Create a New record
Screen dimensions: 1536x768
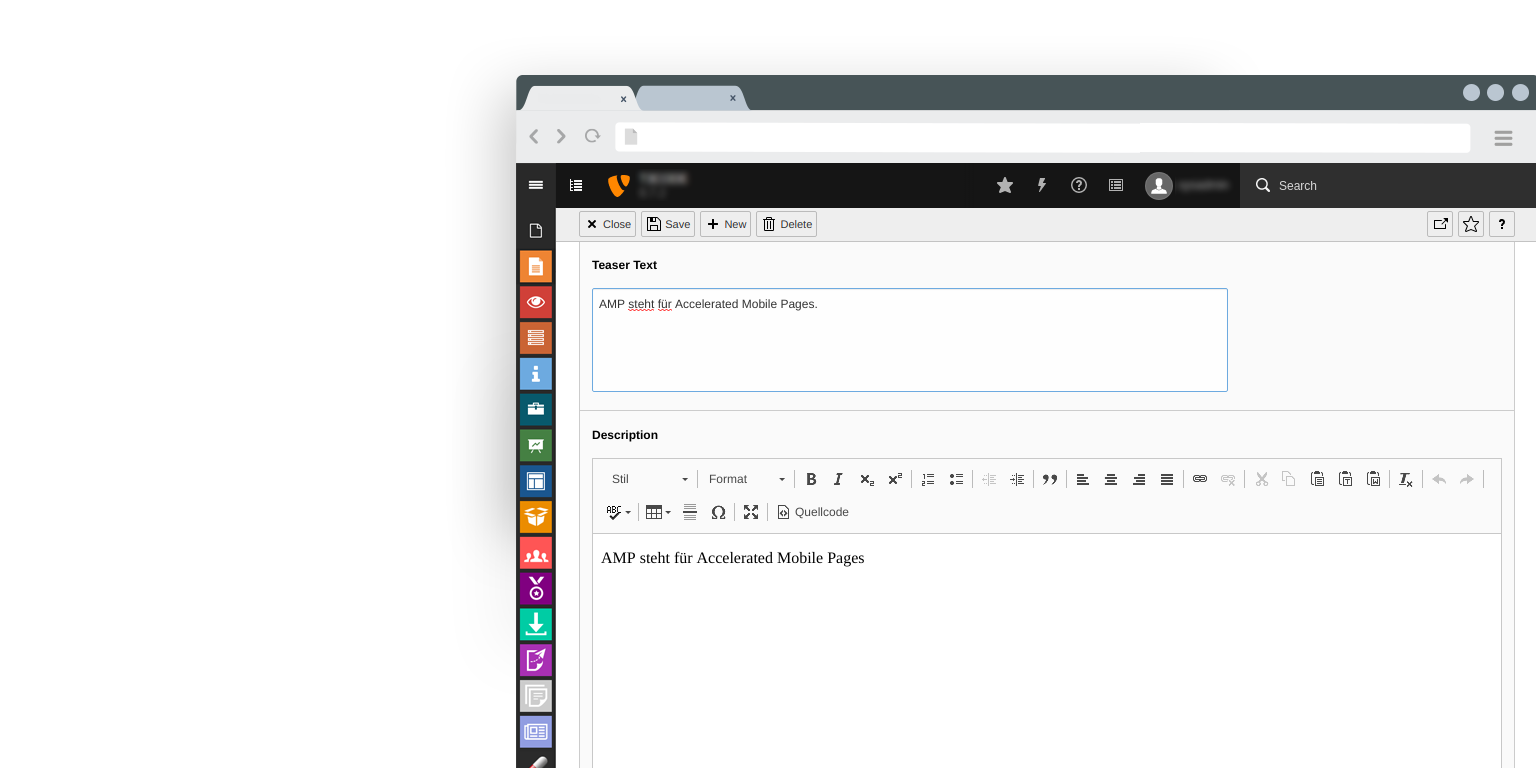tap(726, 224)
